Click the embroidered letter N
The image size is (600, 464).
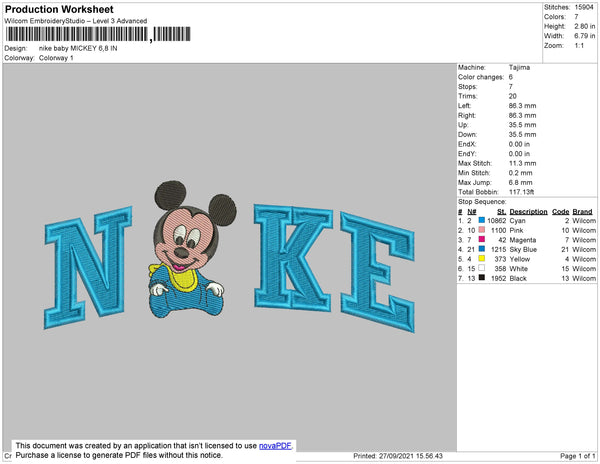pyautogui.click(x=88, y=267)
